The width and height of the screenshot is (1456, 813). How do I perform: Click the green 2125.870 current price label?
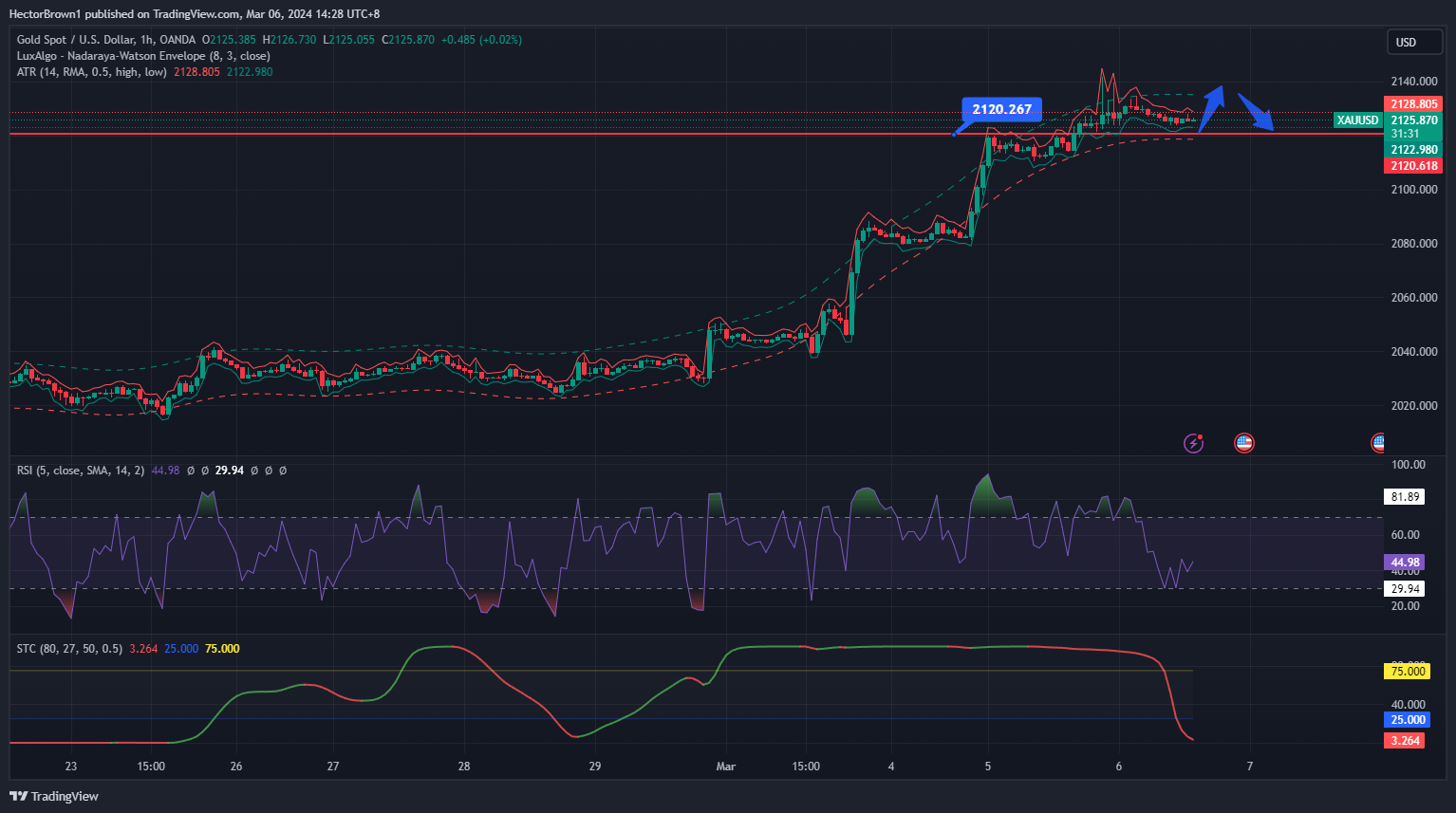(1414, 120)
